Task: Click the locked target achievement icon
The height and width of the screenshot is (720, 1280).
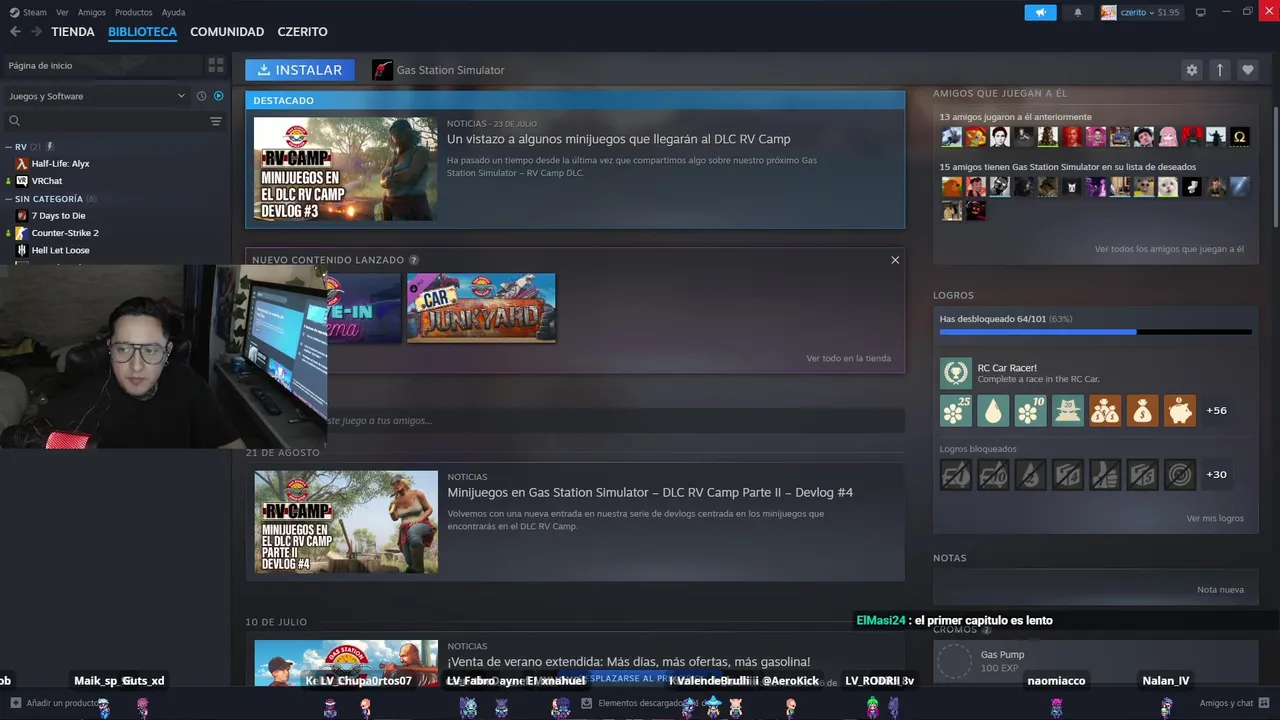Action: pyautogui.click(x=1180, y=474)
